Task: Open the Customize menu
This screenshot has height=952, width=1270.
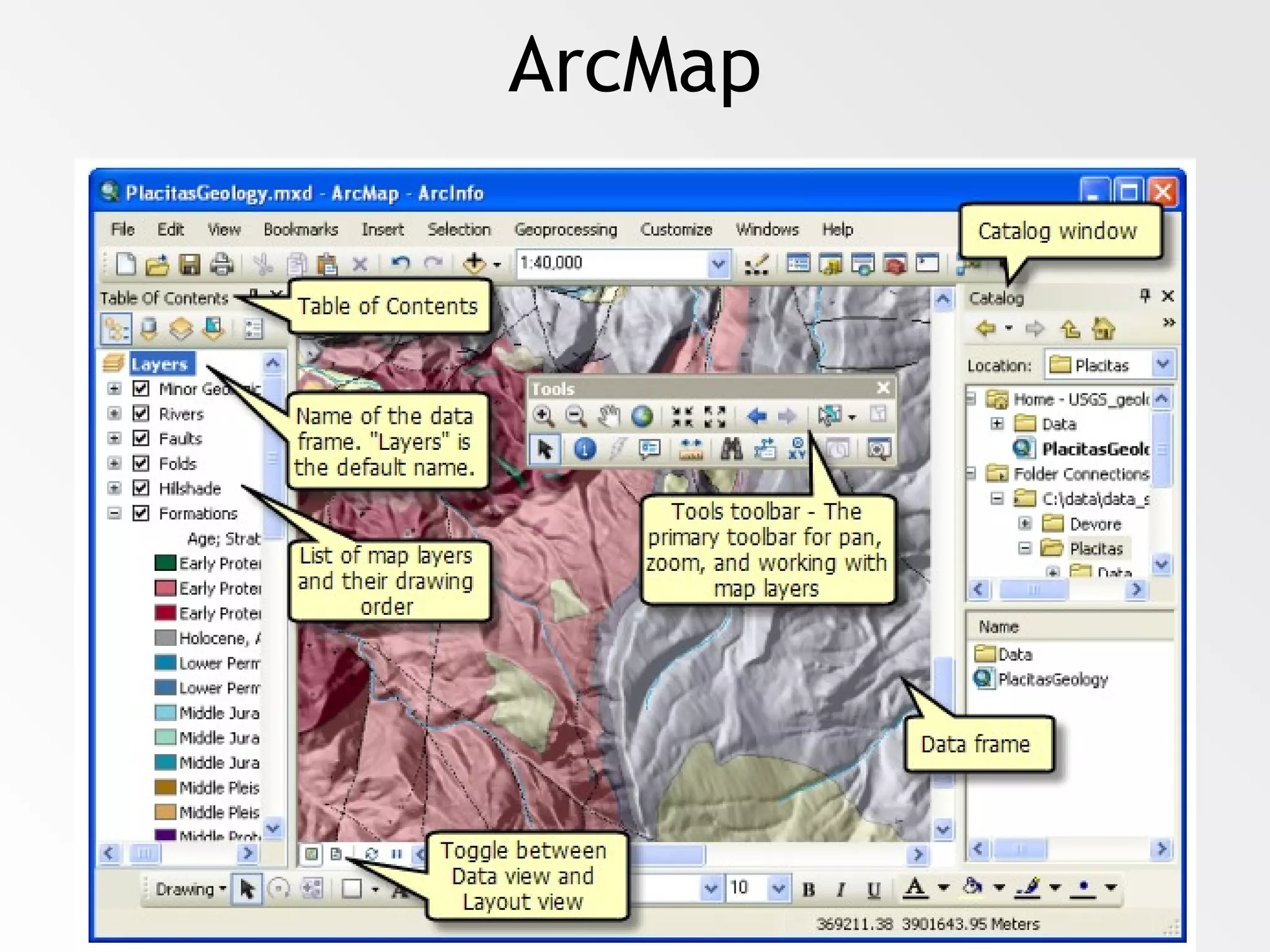Action: point(676,229)
